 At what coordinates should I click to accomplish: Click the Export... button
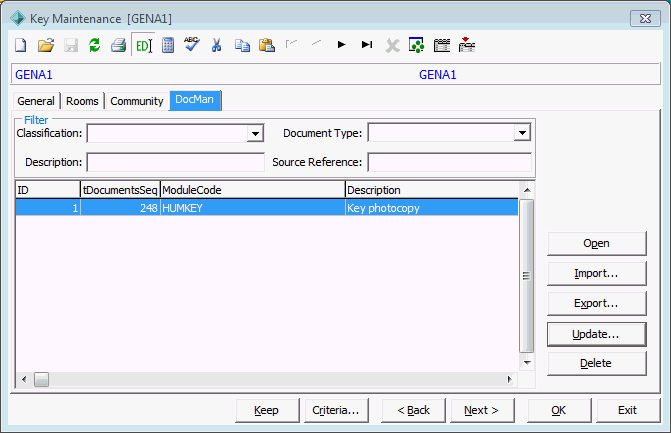597,303
